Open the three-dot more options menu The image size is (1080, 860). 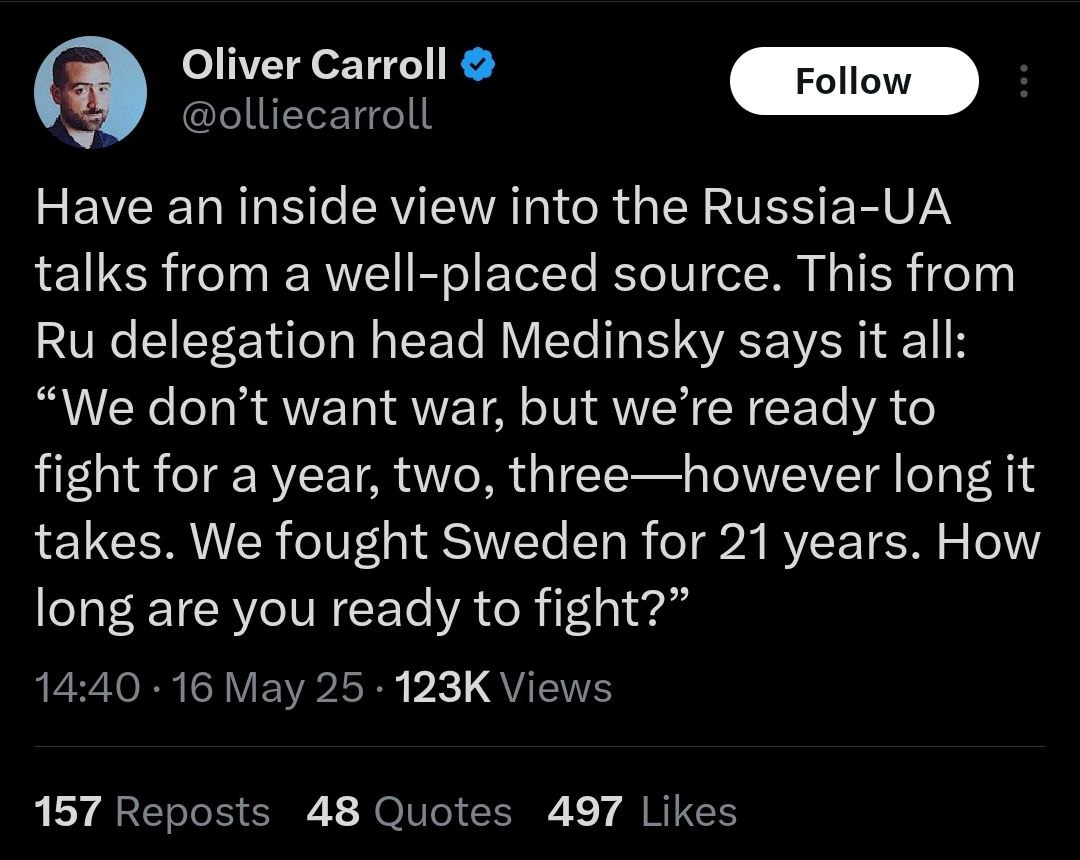1022,82
